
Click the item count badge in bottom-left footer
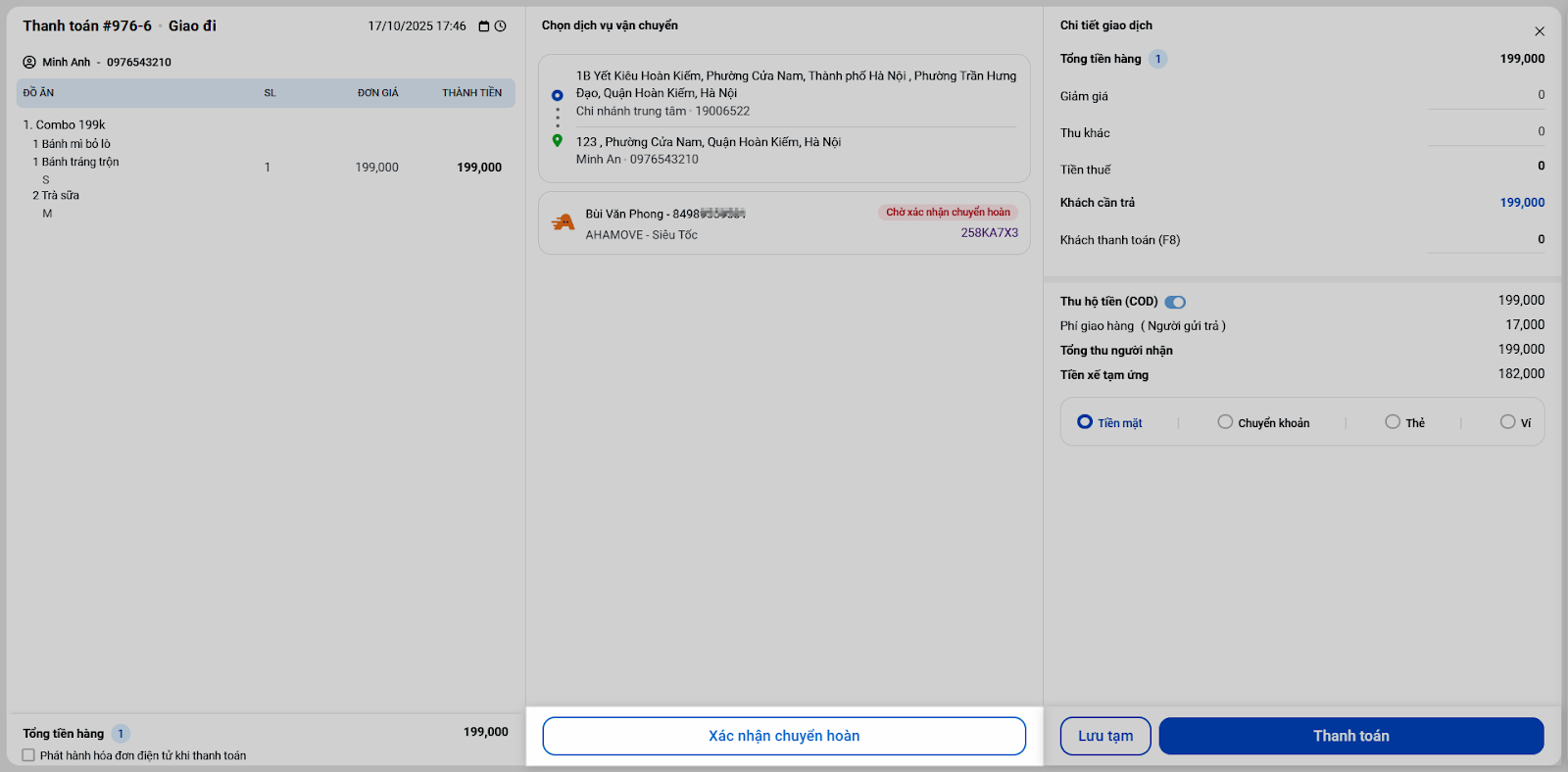coord(121,734)
